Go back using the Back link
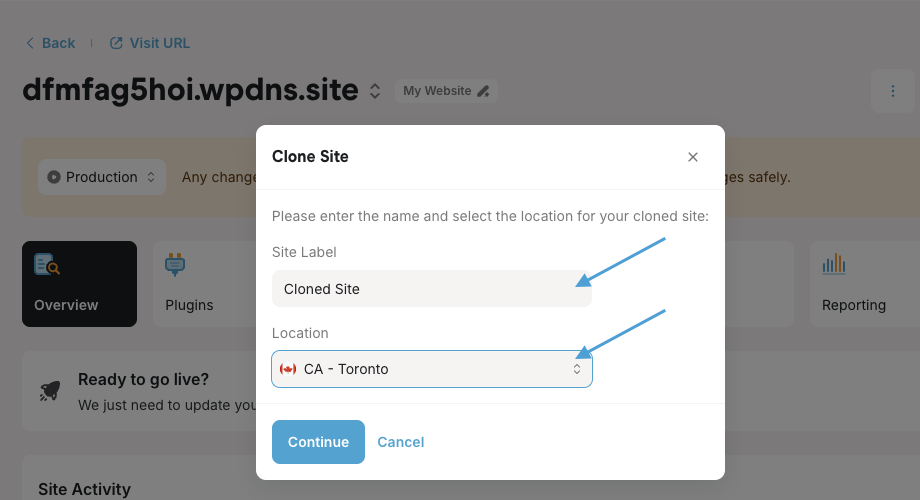920x500 pixels. [x=50, y=43]
